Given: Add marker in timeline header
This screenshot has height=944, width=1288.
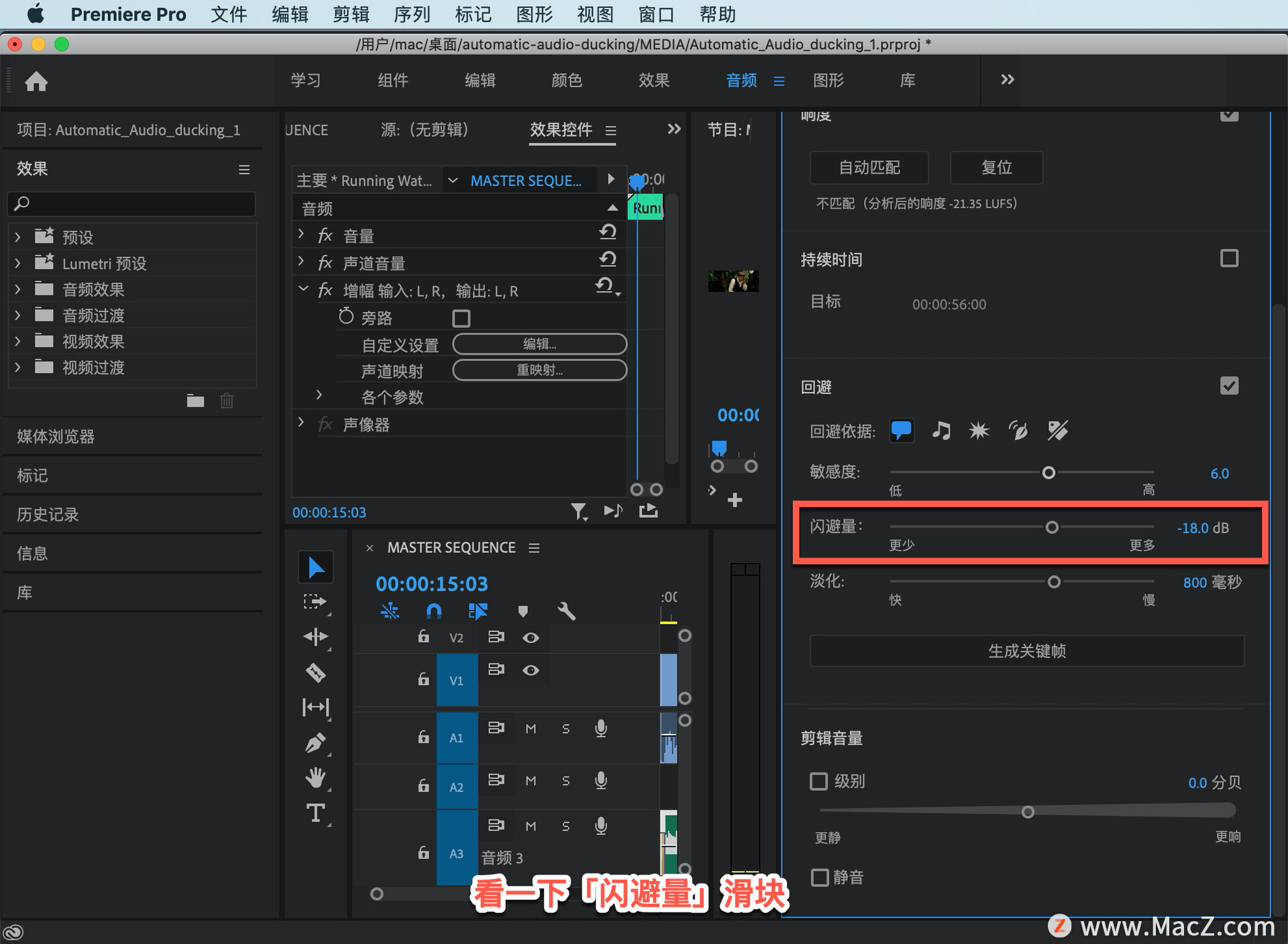Looking at the screenshot, I should click(523, 611).
